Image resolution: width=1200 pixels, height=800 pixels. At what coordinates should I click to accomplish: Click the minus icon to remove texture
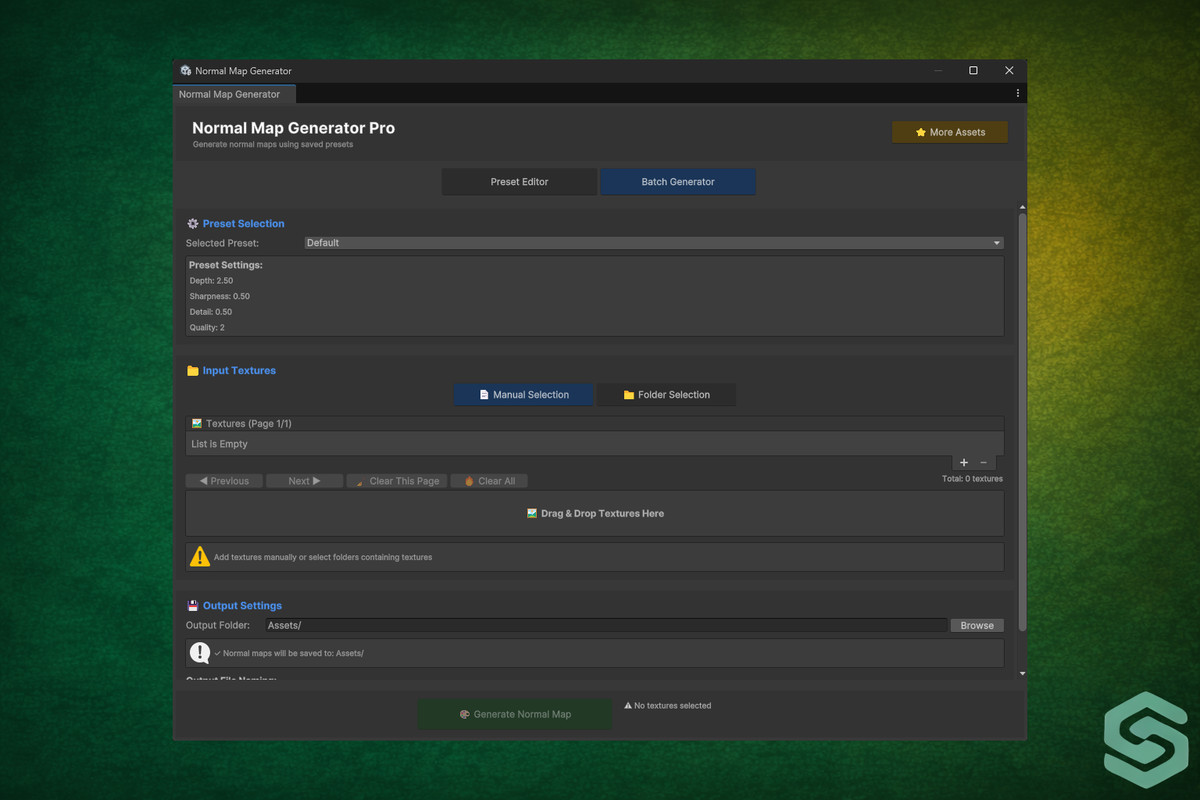[983, 463]
